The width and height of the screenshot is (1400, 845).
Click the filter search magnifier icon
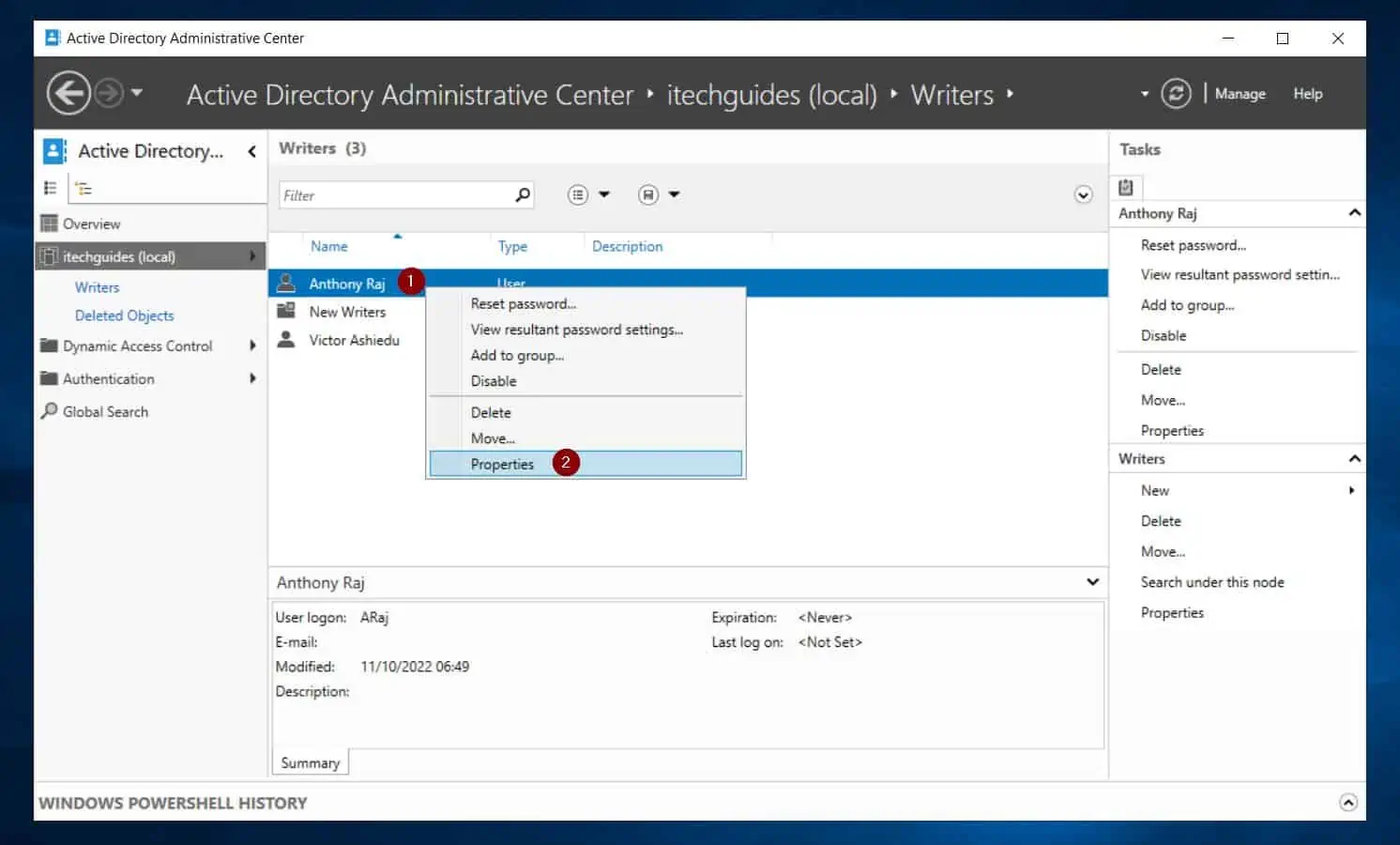click(x=523, y=194)
